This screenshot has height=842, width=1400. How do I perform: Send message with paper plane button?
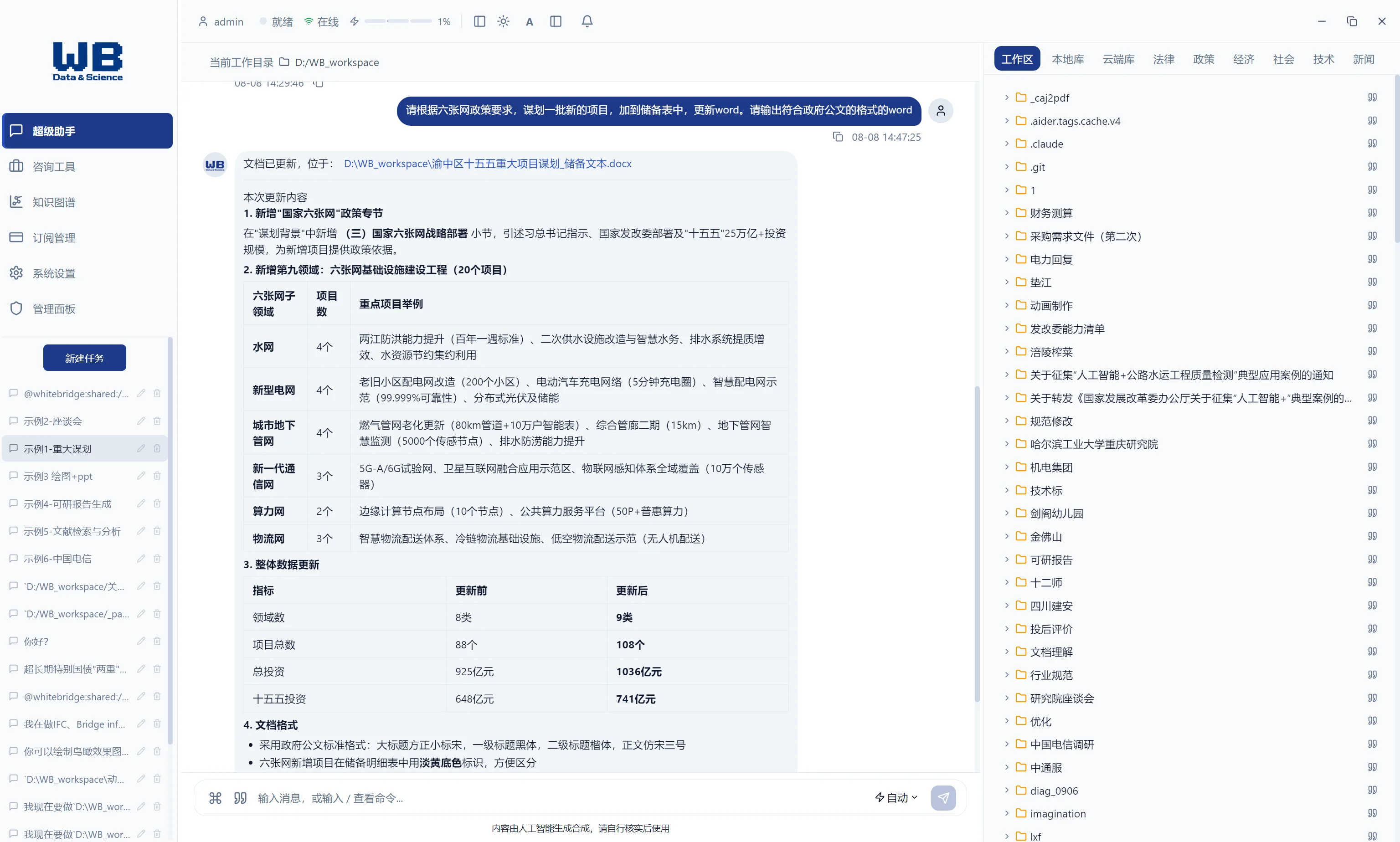click(943, 798)
